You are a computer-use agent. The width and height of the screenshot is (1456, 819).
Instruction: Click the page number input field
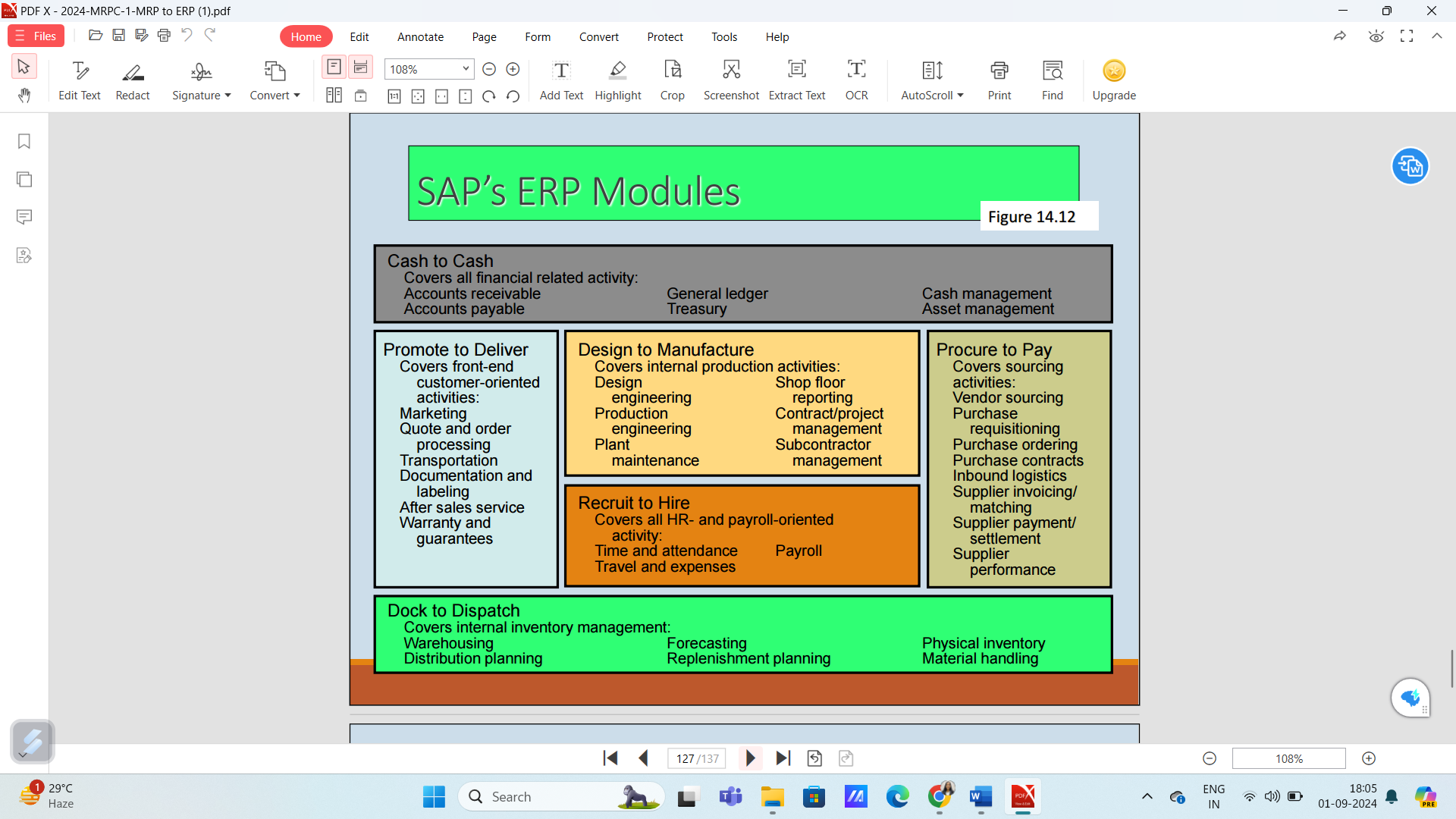pyautogui.click(x=696, y=758)
